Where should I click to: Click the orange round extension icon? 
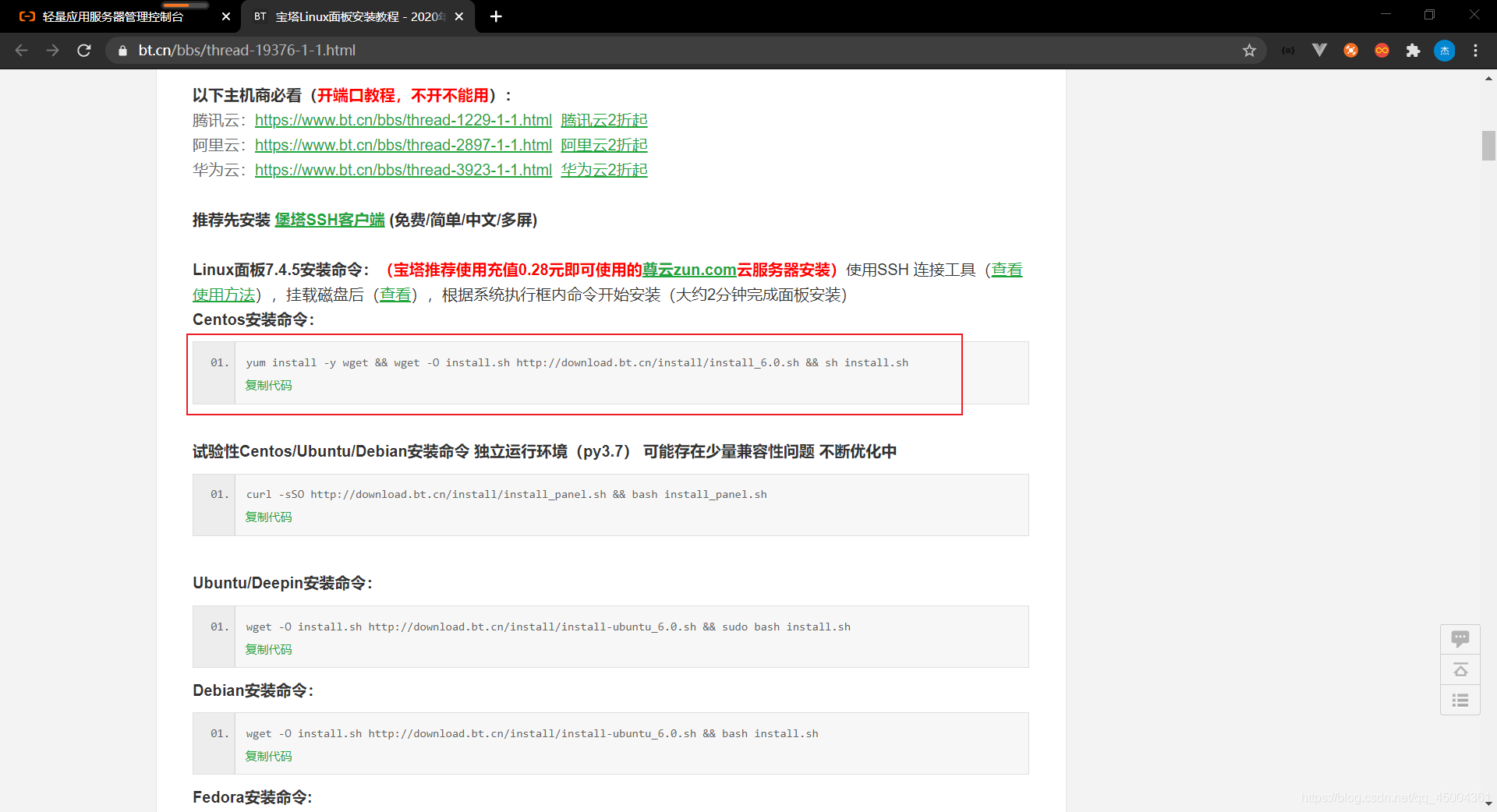(1350, 51)
